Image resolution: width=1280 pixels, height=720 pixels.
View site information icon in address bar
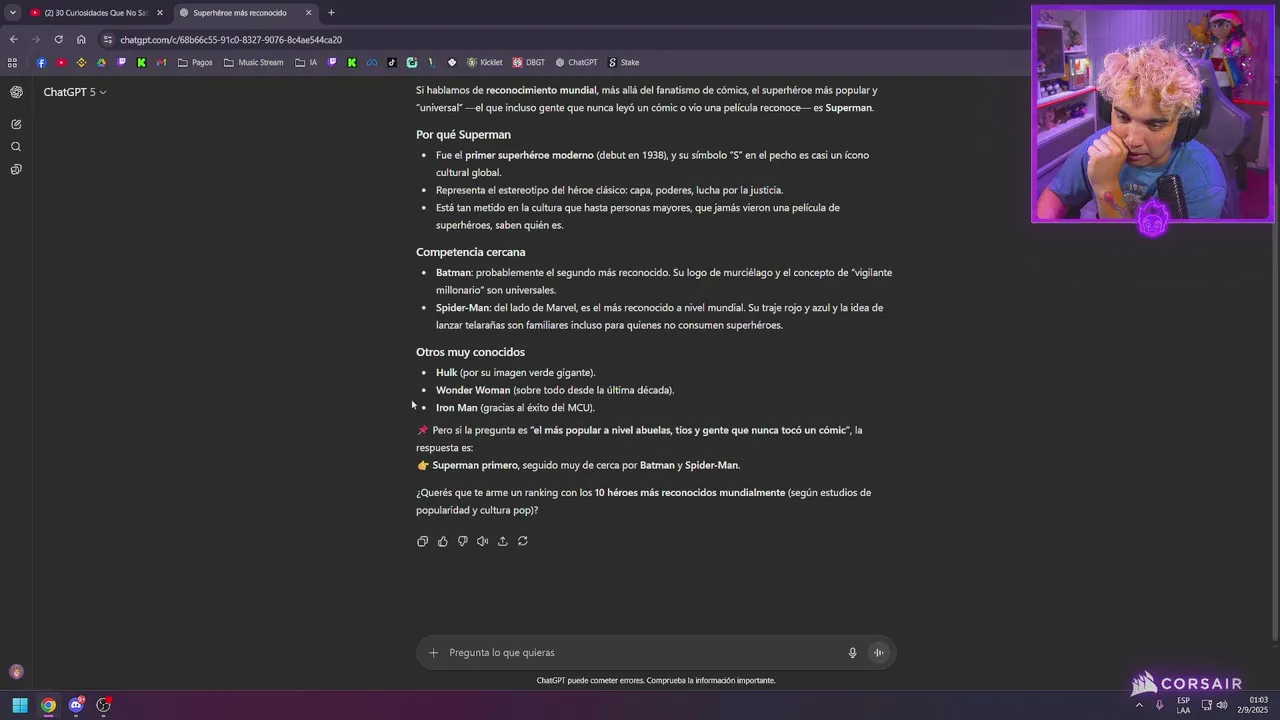[108, 40]
